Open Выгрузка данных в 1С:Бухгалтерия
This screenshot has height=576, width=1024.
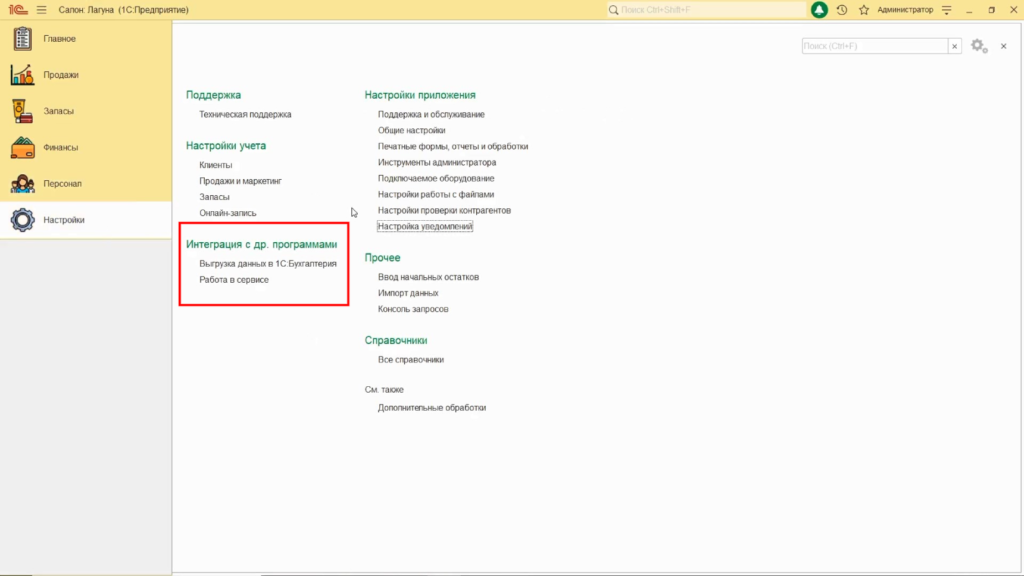click(x=268, y=264)
